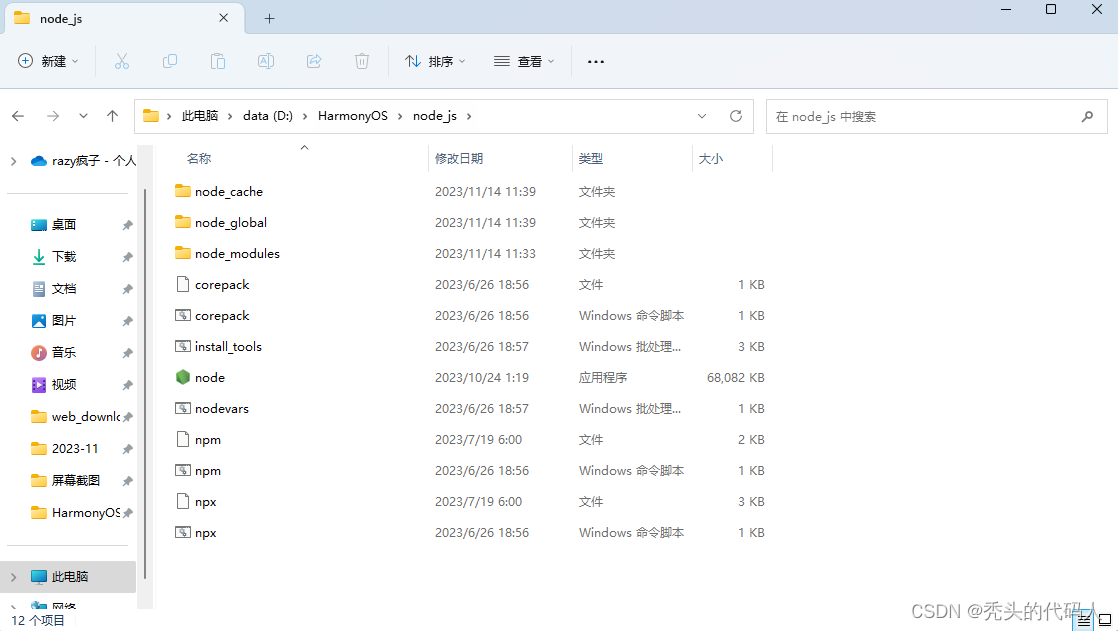The image size is (1118, 631).
Task: Navigate to HarmonyOS in breadcrumb
Action: pos(353,116)
